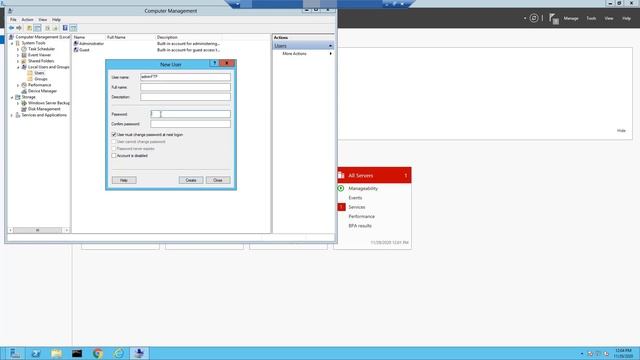Open Manageability under All Servers tile

pos(363,189)
